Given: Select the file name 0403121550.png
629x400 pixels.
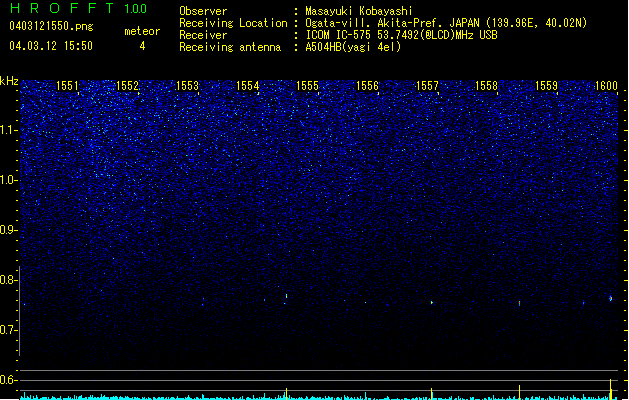Looking at the screenshot, I should tap(51, 26).
